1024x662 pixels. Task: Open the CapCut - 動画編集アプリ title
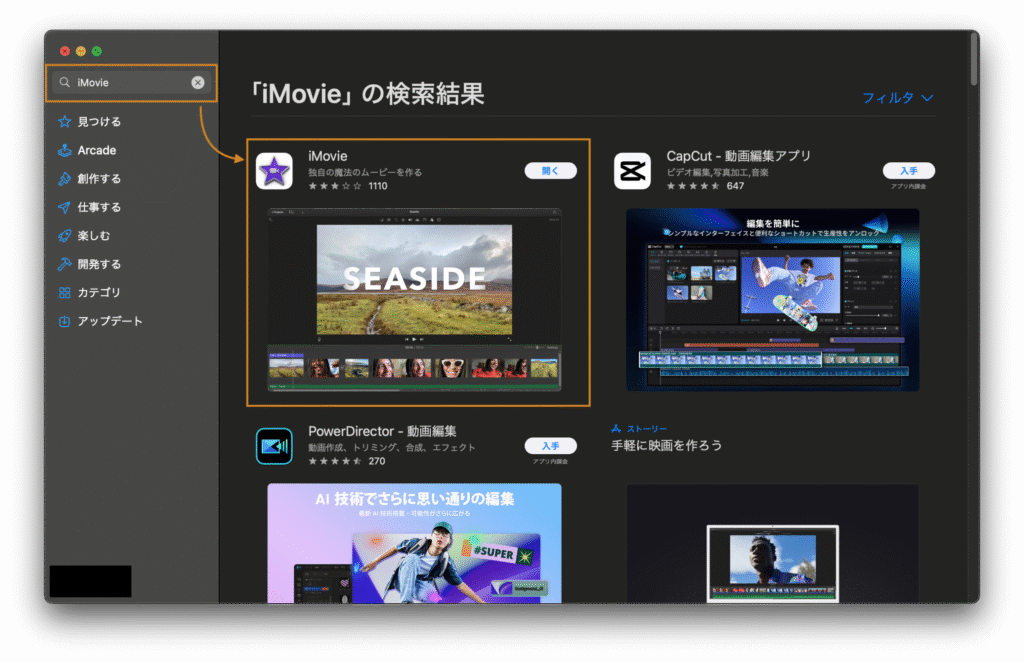(x=739, y=156)
